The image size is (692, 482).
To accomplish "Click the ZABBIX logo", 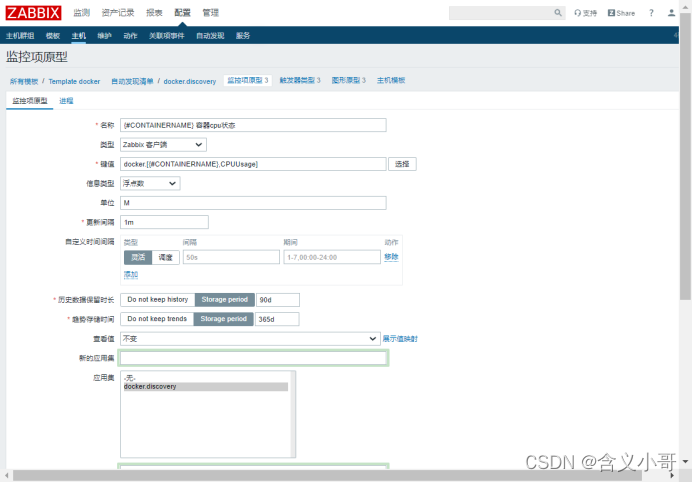I will click(34, 13).
